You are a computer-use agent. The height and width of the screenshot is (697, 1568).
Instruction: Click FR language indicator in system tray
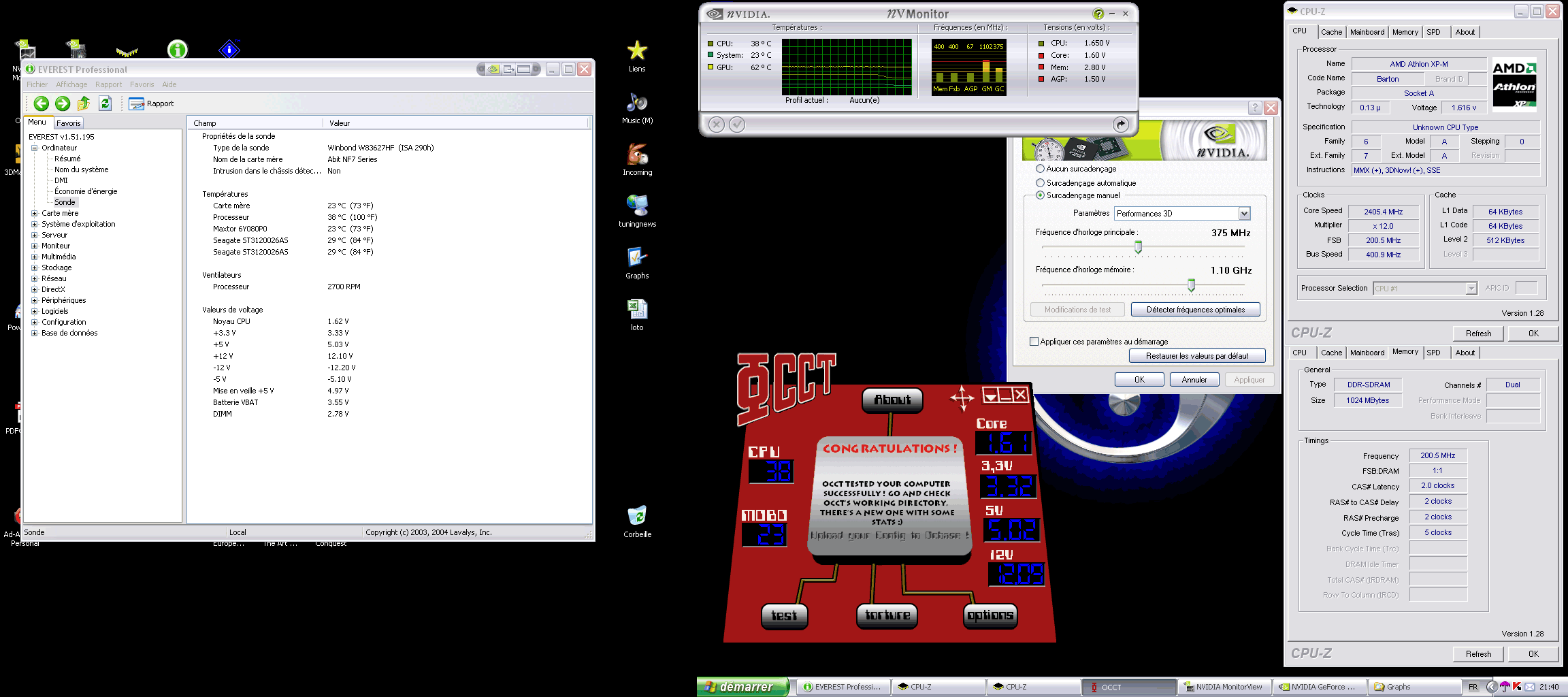1473,687
